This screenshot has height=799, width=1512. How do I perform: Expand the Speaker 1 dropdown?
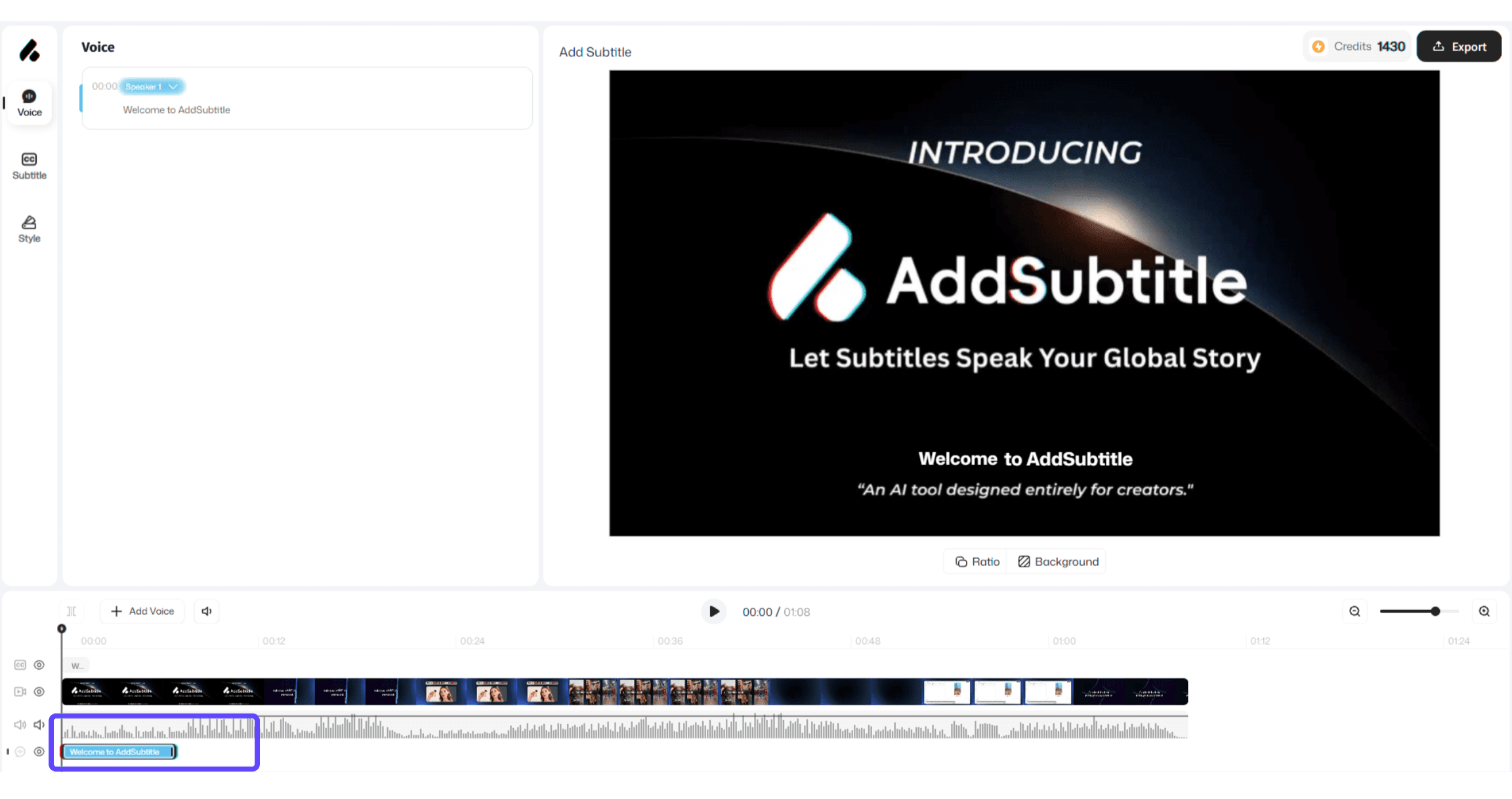point(152,87)
